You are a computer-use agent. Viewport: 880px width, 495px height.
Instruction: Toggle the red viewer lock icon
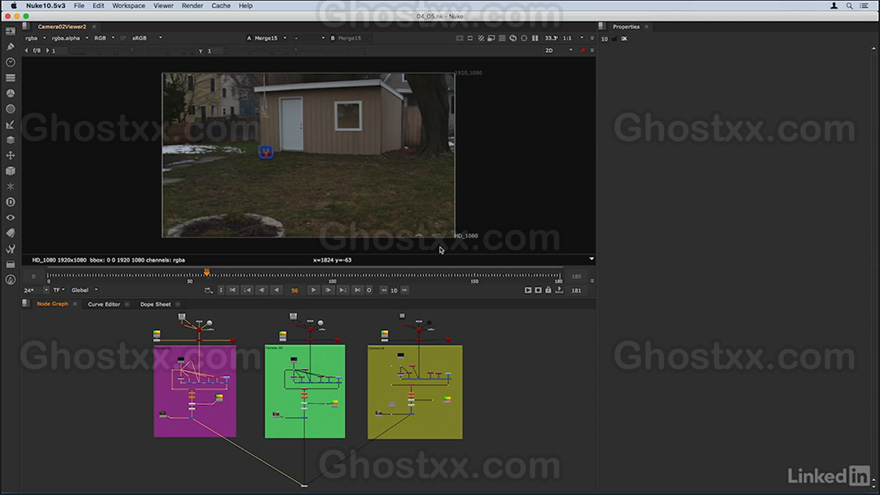(583, 51)
